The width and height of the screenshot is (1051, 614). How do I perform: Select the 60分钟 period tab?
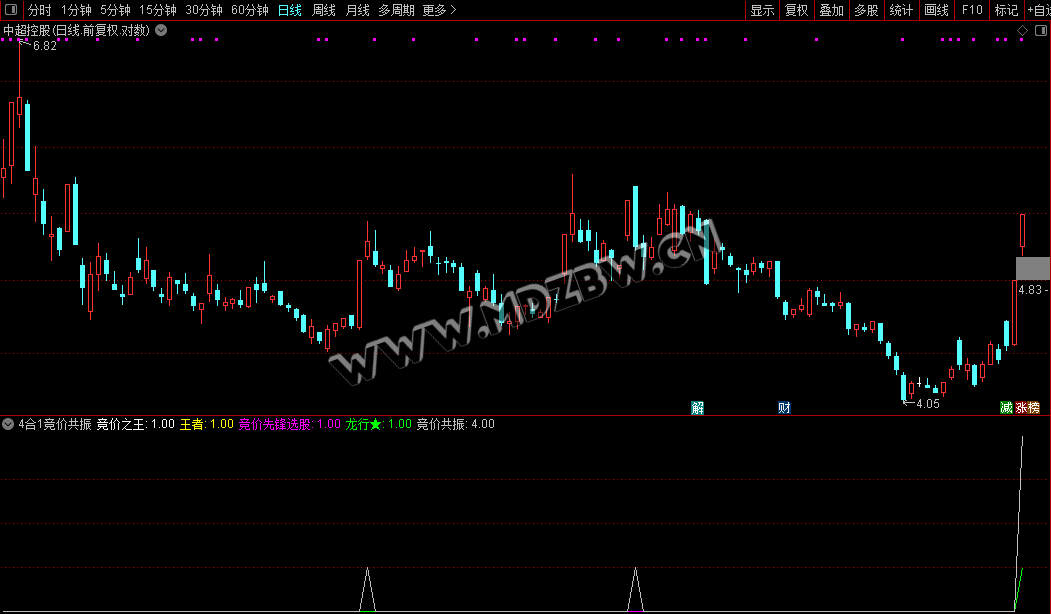pyautogui.click(x=249, y=10)
